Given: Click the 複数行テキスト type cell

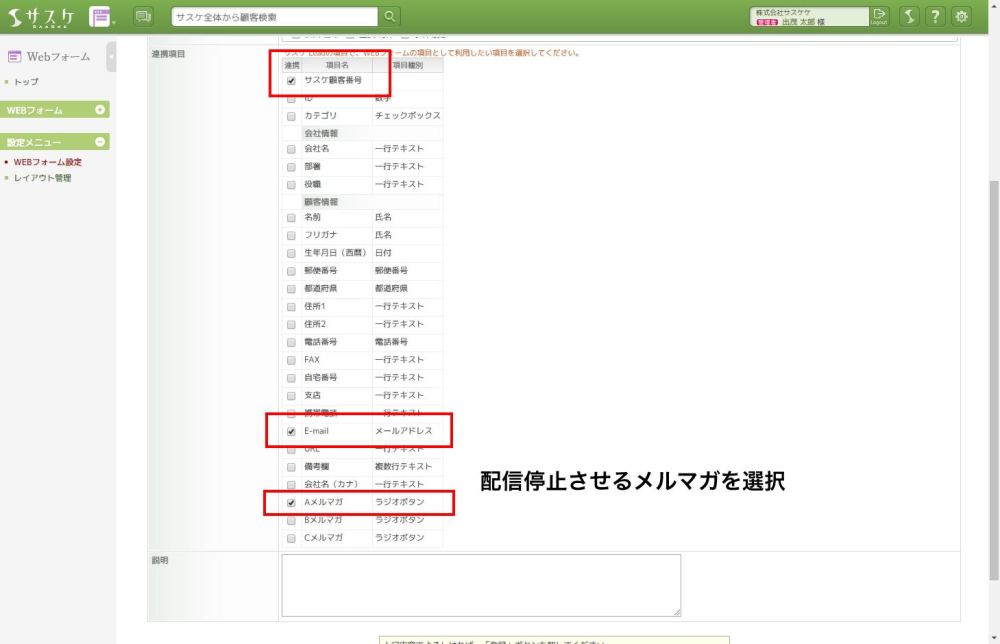Looking at the screenshot, I should click(x=403, y=467).
